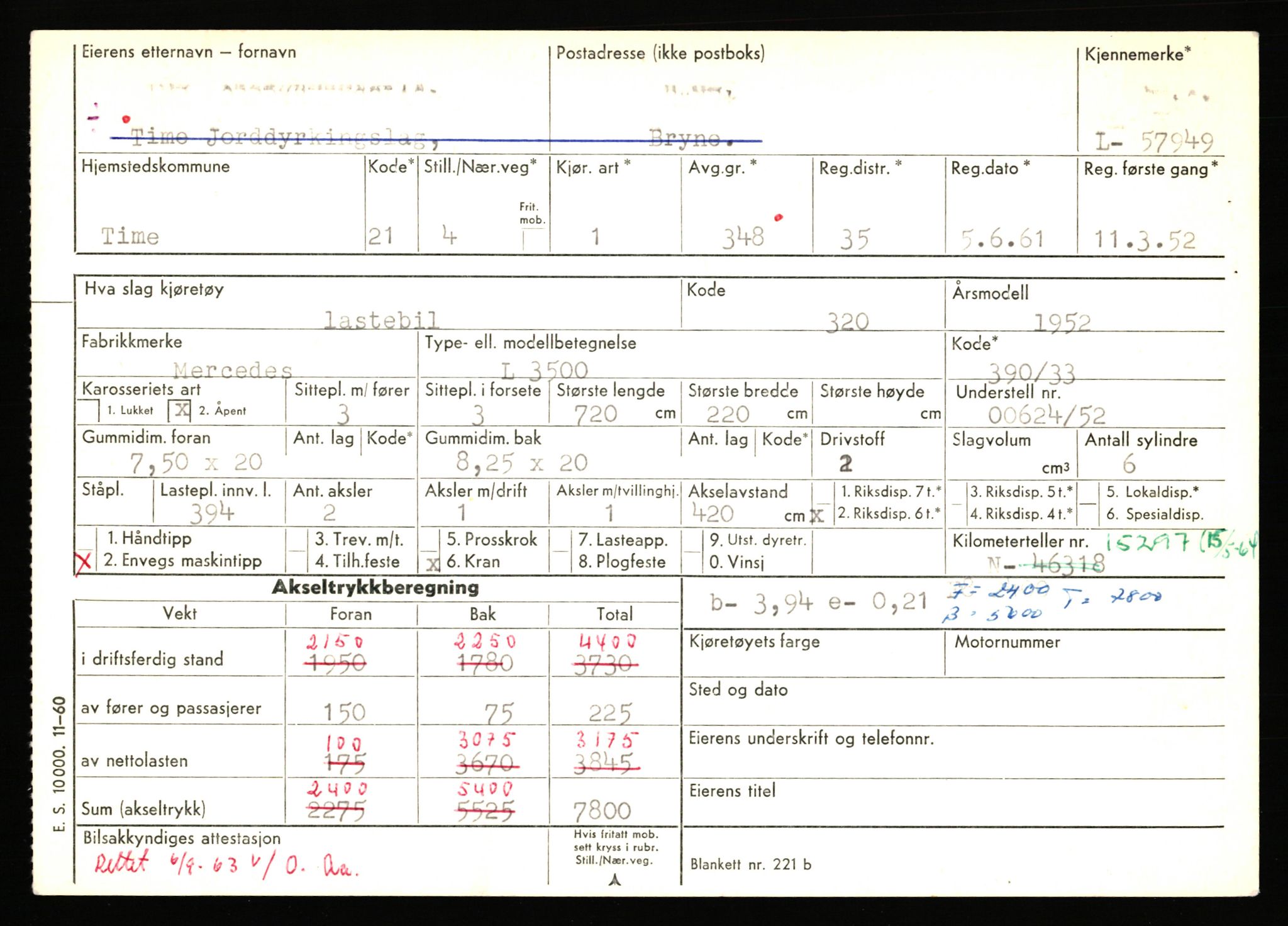
Task: Tick the '3. Riksdisp. 5 t.' box
Action: [x=957, y=493]
